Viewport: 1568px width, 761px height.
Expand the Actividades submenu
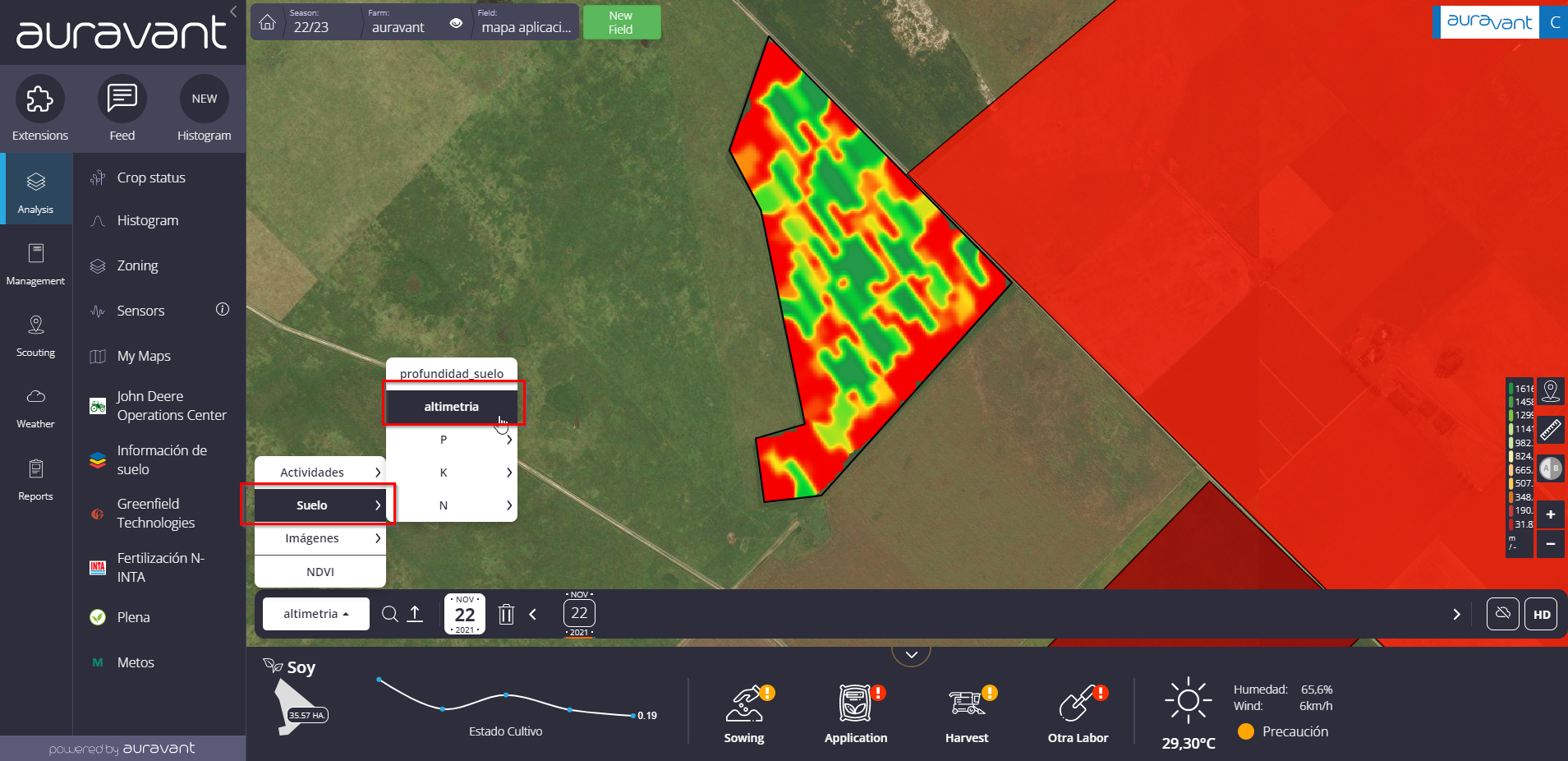point(320,472)
